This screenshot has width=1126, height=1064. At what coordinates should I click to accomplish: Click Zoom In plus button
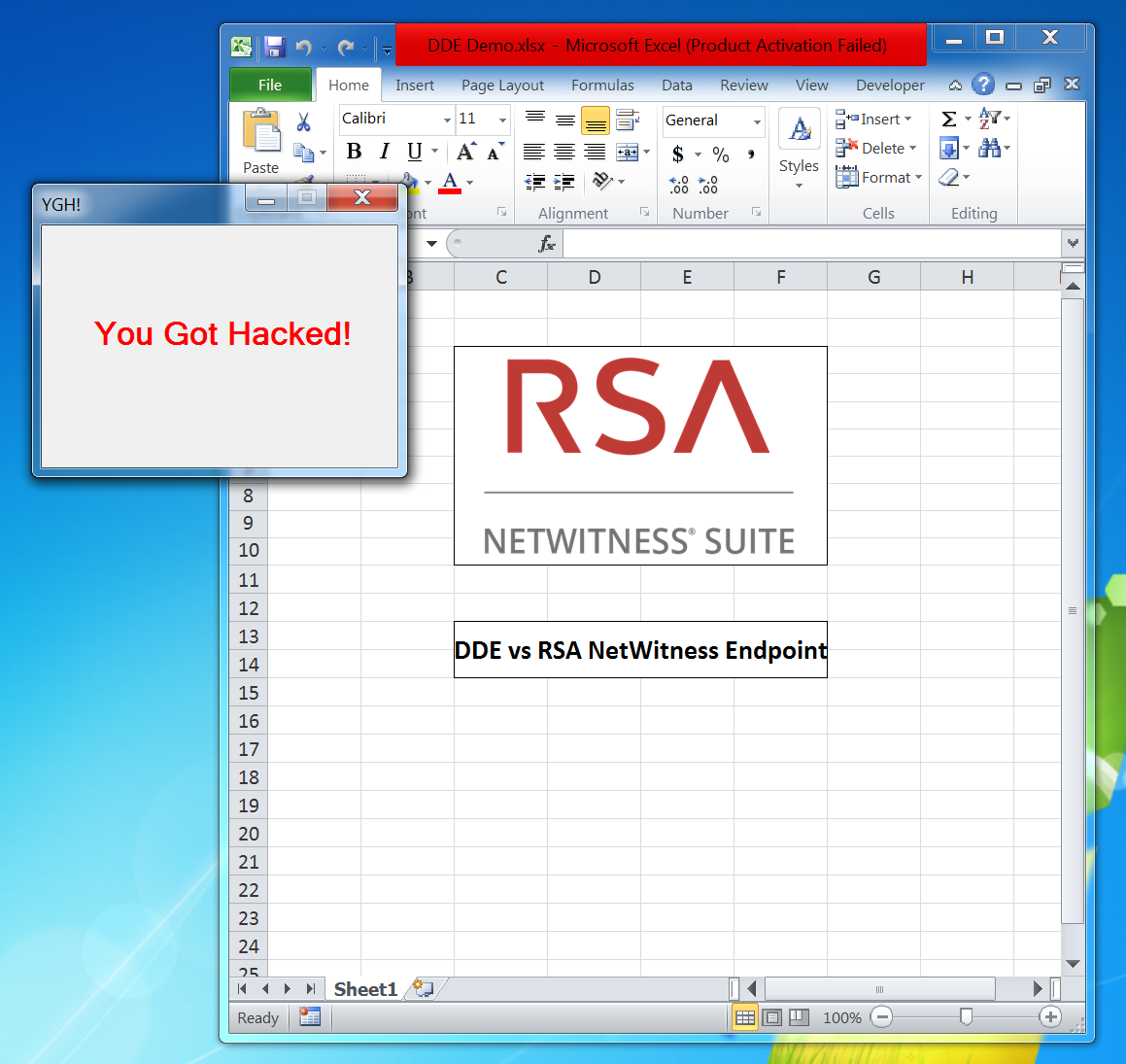(x=1050, y=1016)
